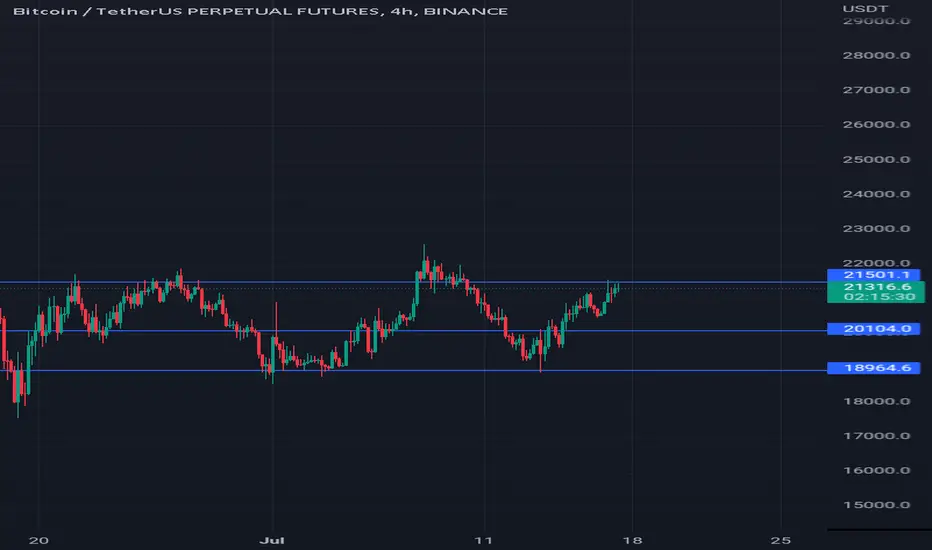
Task: Click the 15000.0 price axis label
Action: [x=876, y=505]
